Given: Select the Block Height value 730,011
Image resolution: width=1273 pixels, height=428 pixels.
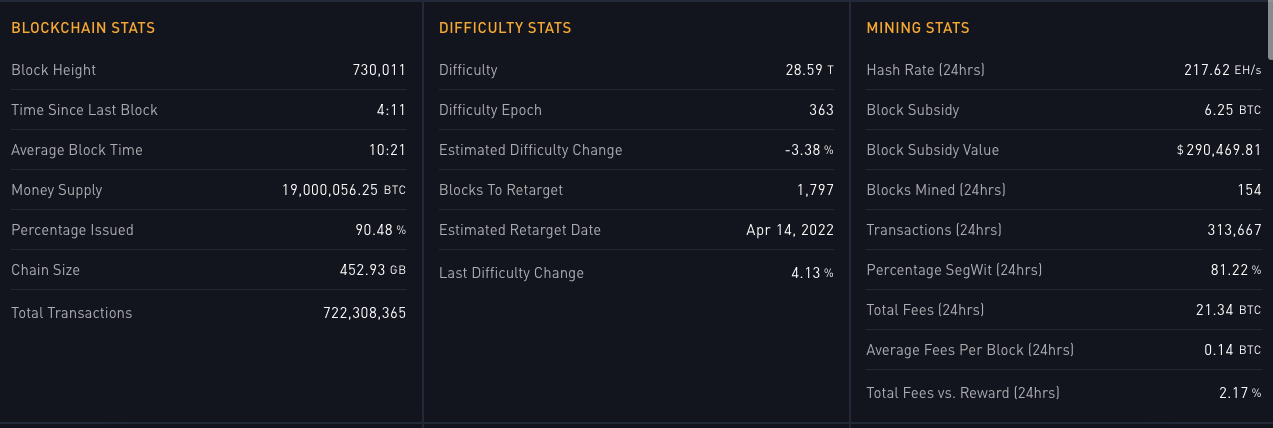Looking at the screenshot, I should (379, 70).
